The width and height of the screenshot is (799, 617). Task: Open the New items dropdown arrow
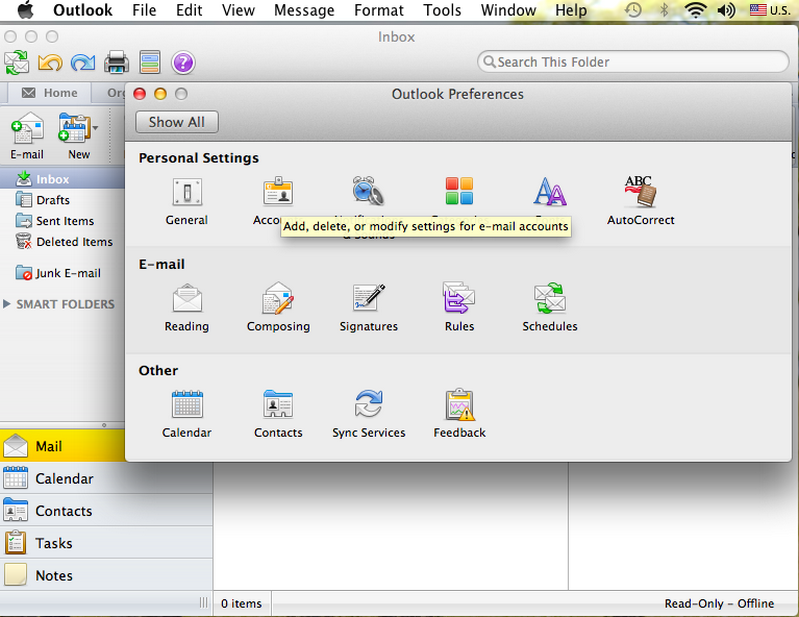pos(96,128)
